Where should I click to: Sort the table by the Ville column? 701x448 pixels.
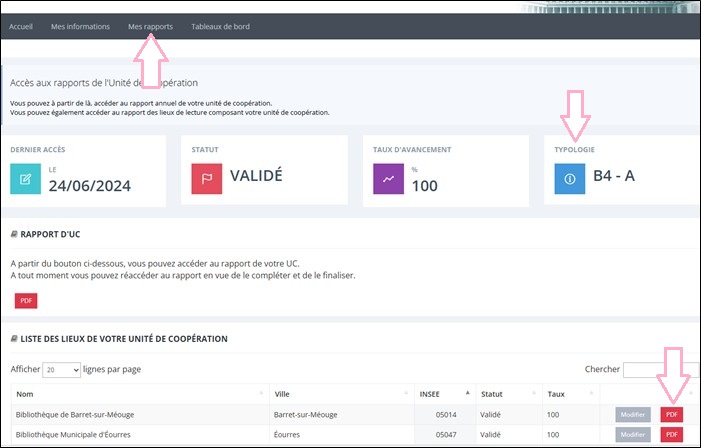tap(340, 394)
